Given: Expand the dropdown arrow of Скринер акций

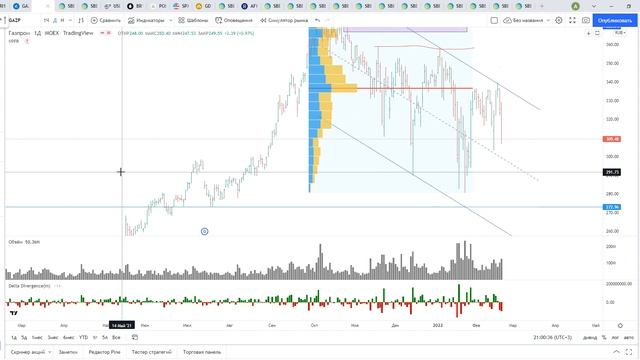Looking at the screenshot, I should [50, 352].
